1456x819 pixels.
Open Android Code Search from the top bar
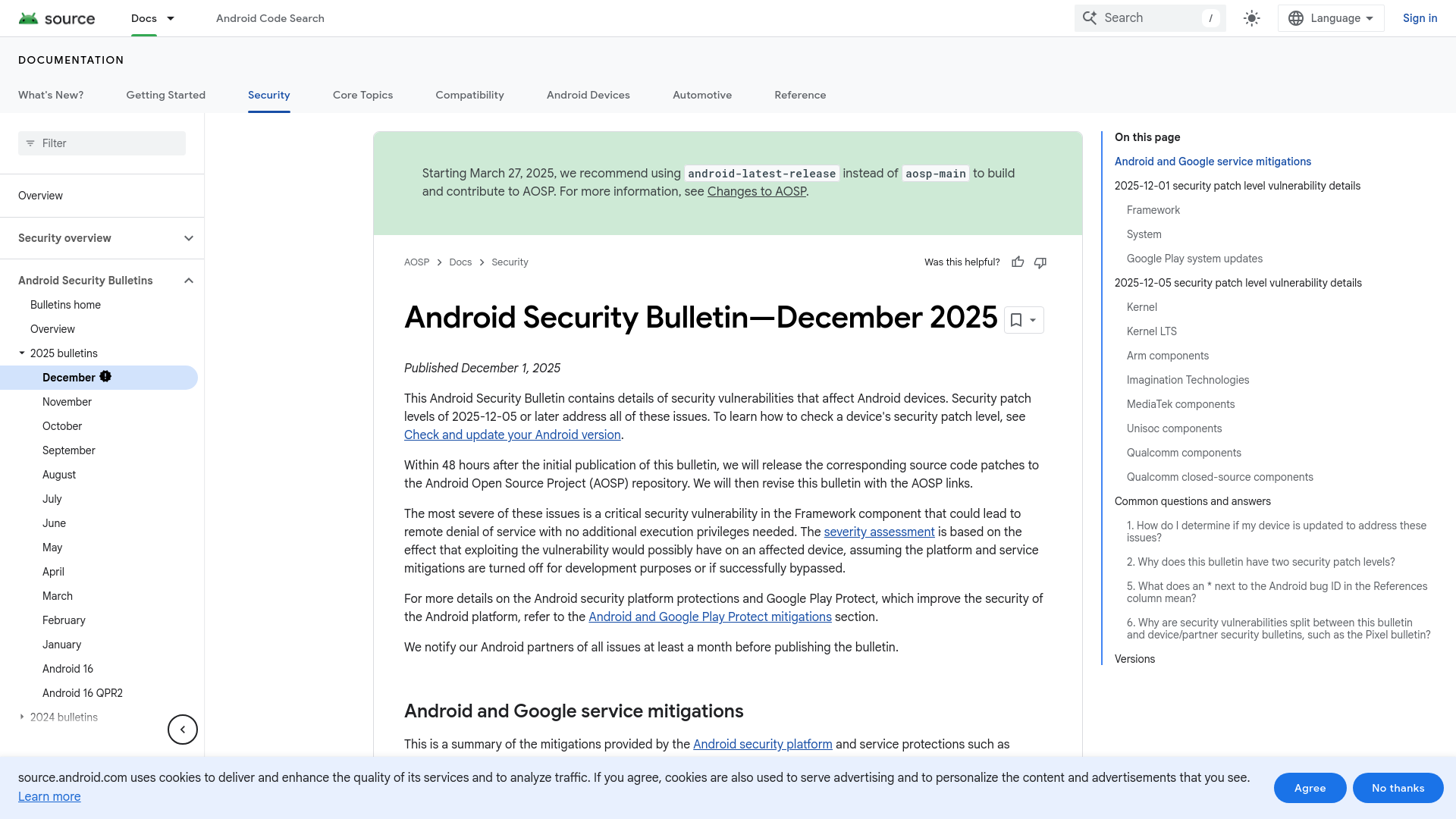click(269, 17)
